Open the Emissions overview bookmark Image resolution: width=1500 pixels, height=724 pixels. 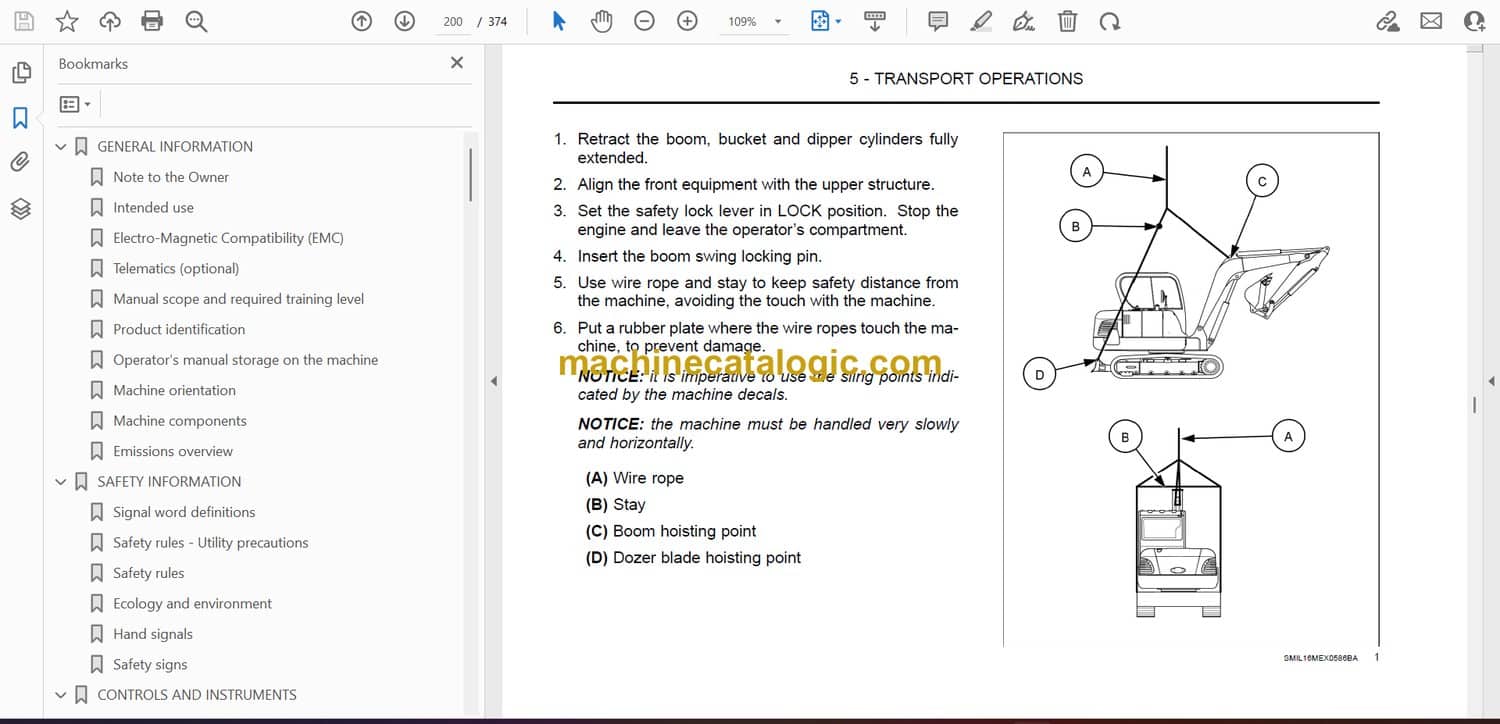click(173, 451)
